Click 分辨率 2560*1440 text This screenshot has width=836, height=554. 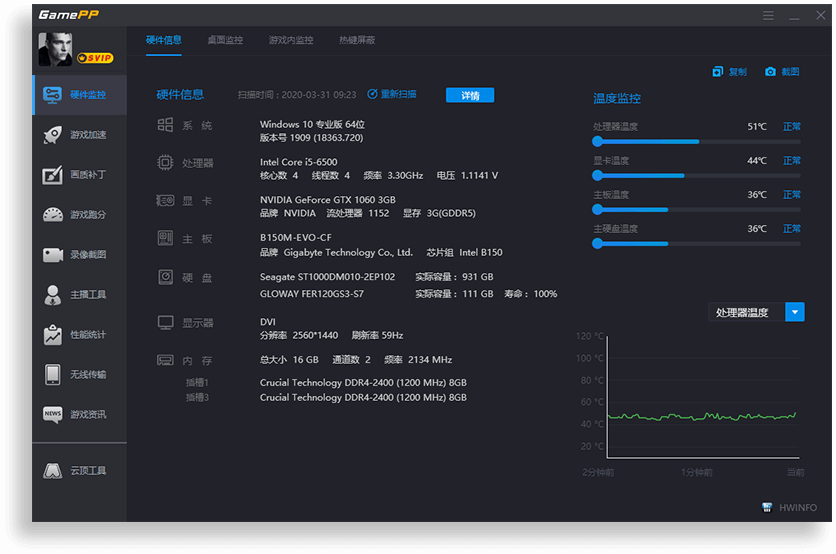(x=299, y=335)
